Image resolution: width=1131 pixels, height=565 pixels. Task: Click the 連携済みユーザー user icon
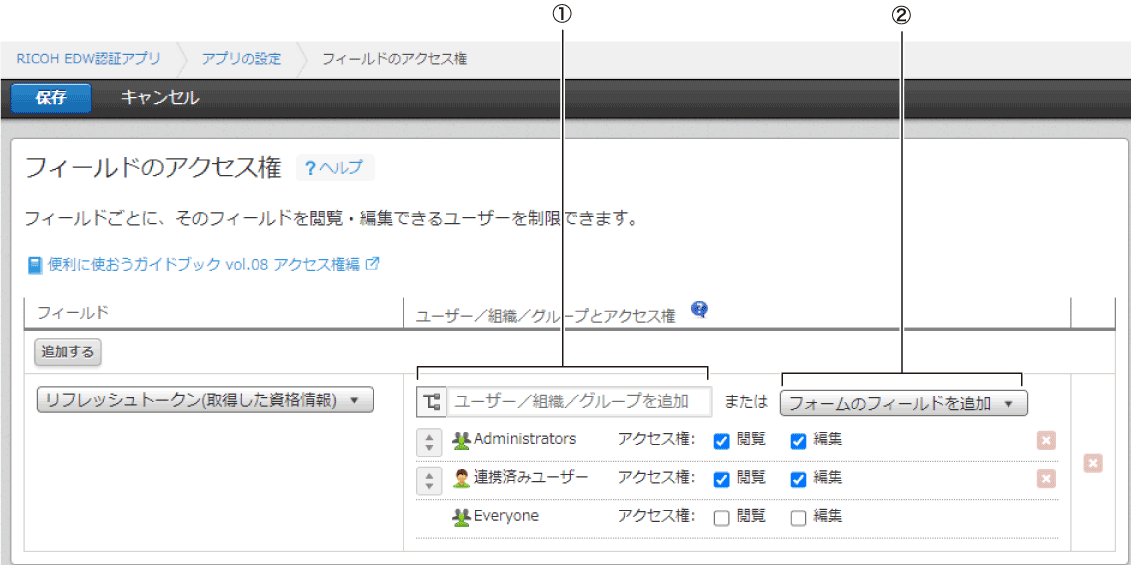[x=461, y=479]
